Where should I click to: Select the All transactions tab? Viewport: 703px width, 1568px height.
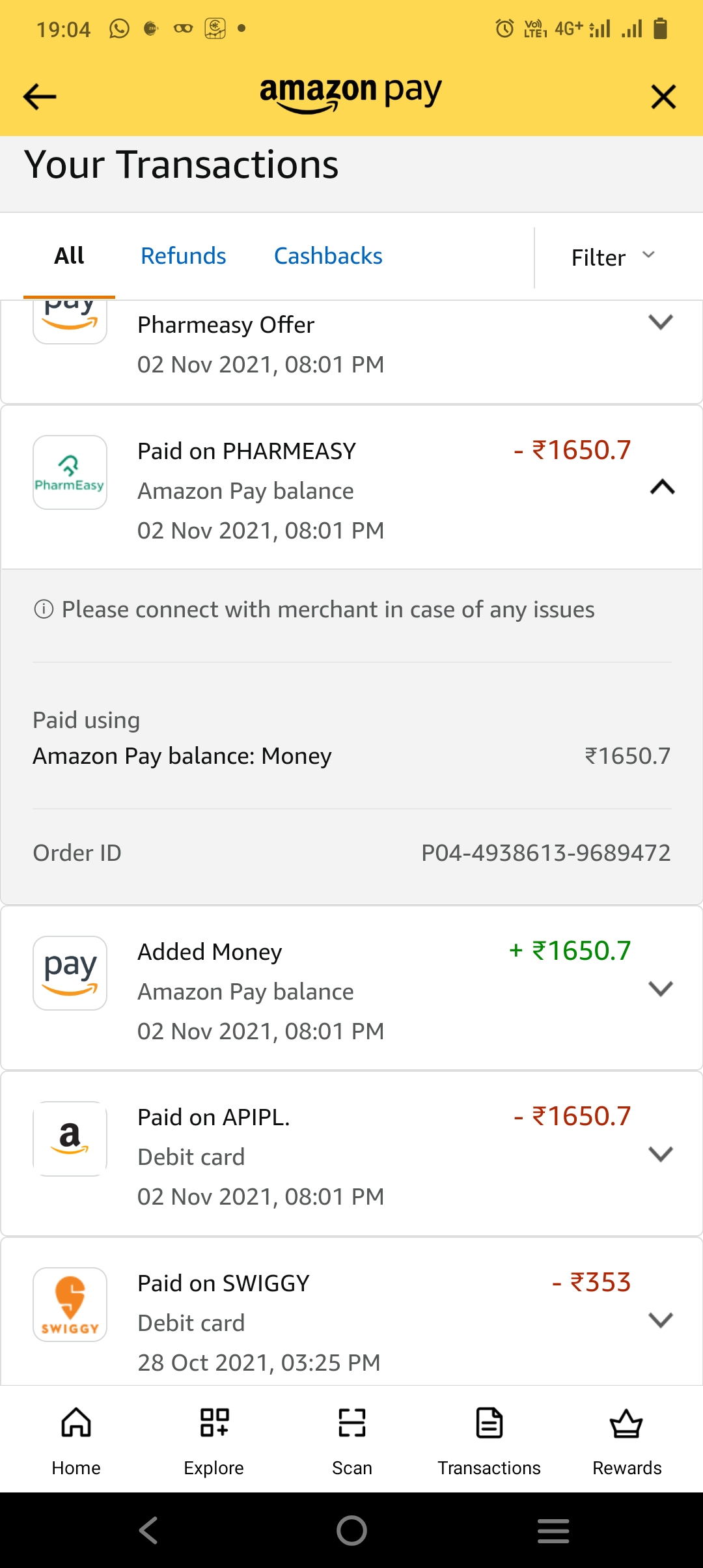(69, 256)
